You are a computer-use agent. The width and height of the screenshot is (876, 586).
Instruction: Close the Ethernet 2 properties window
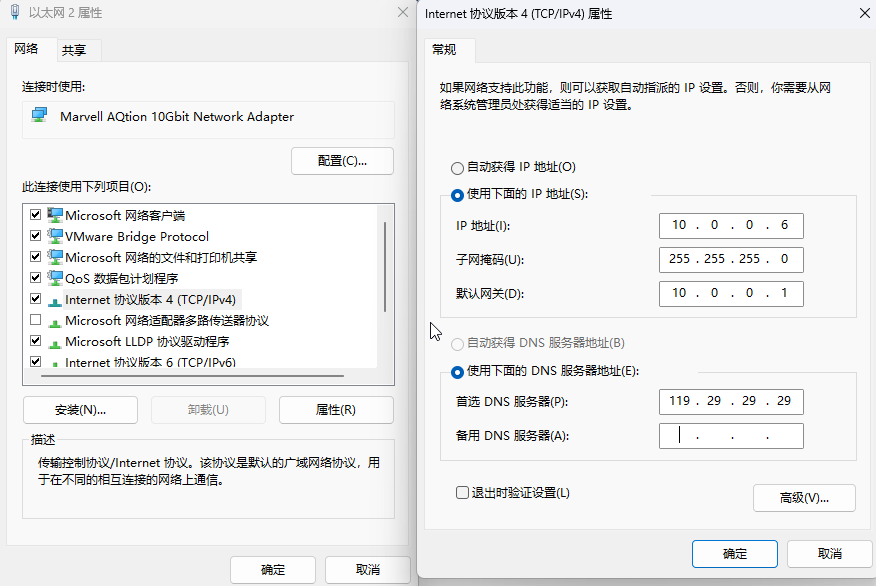[x=402, y=12]
